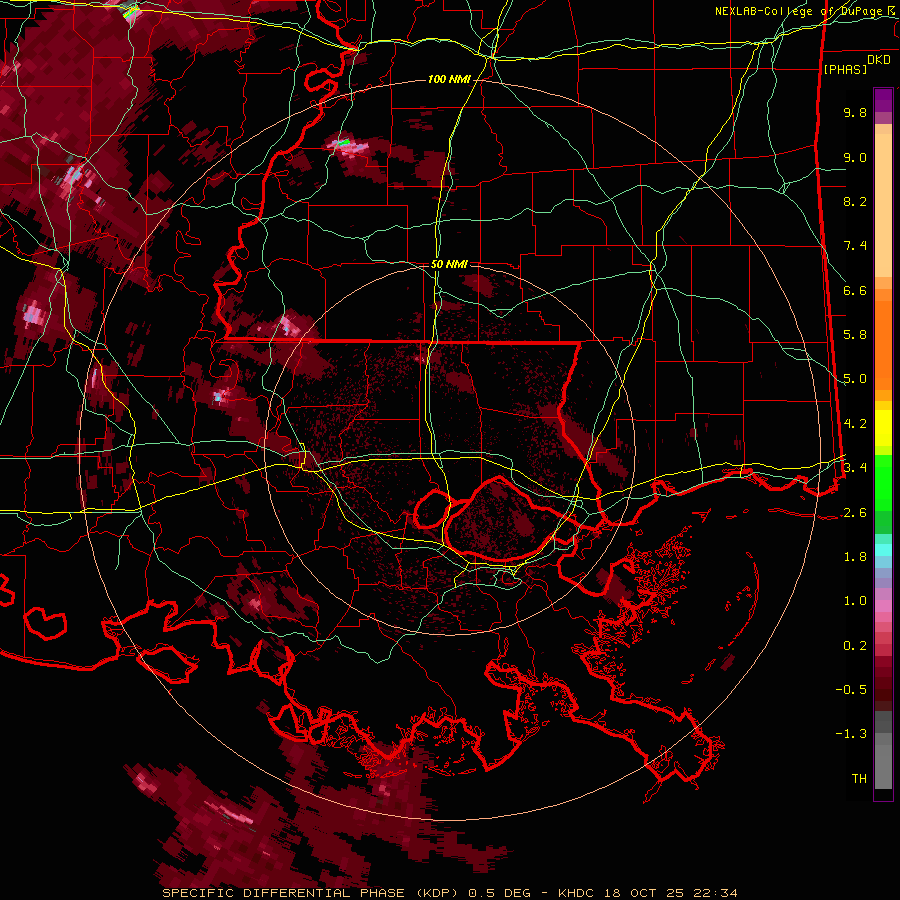Click the DKD legend label
Image resolution: width=900 pixels, height=900 pixels.
879,59
